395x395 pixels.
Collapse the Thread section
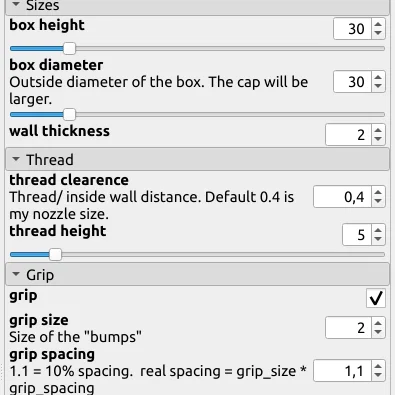pyautogui.click(x=16, y=159)
